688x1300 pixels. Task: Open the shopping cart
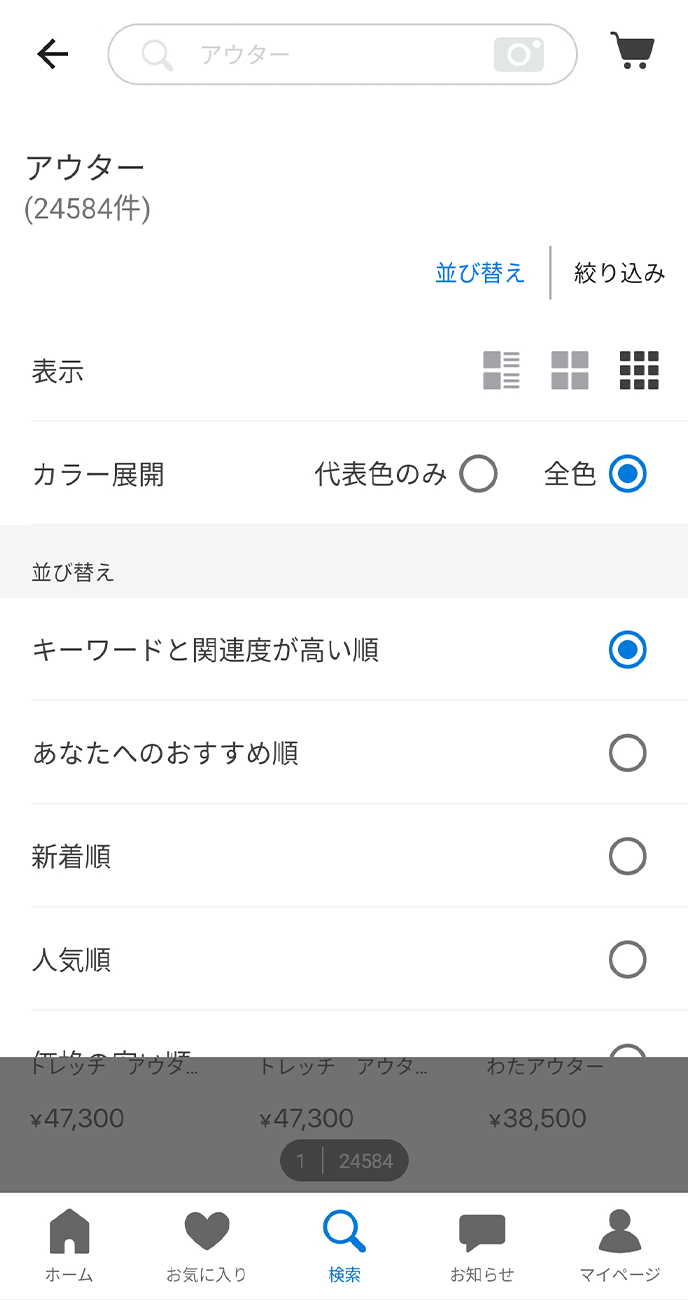click(632, 50)
